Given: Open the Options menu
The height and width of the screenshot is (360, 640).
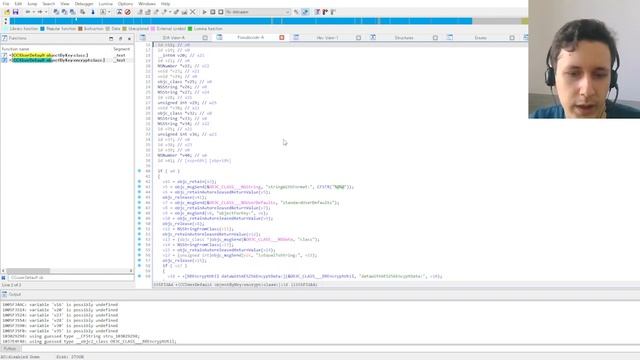Looking at the screenshot, I should tap(125, 4).
